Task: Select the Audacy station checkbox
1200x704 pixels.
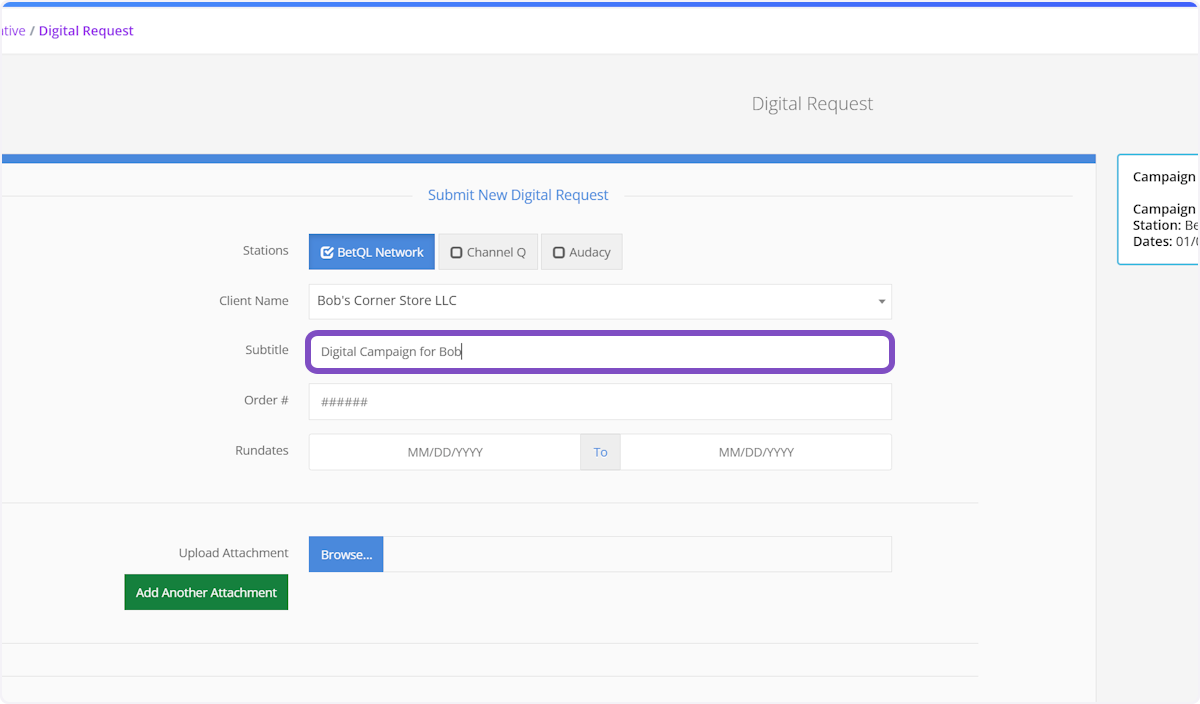Action: 581,252
